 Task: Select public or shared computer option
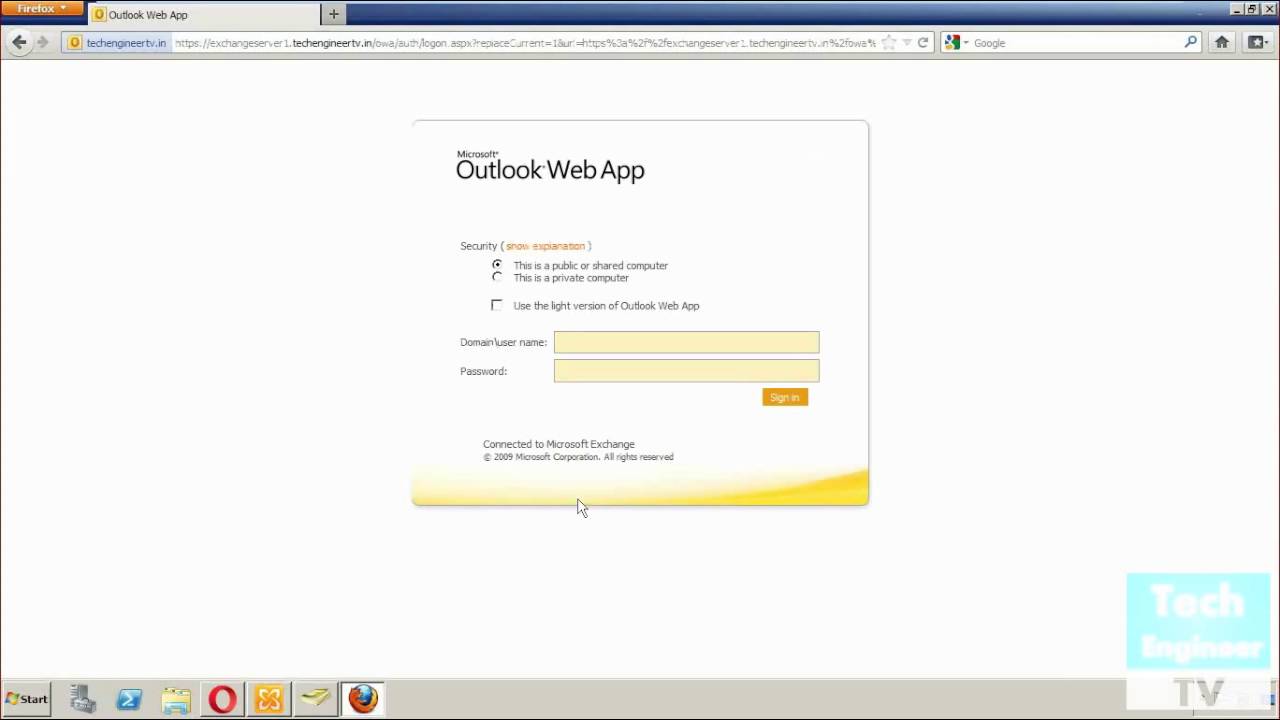497,265
